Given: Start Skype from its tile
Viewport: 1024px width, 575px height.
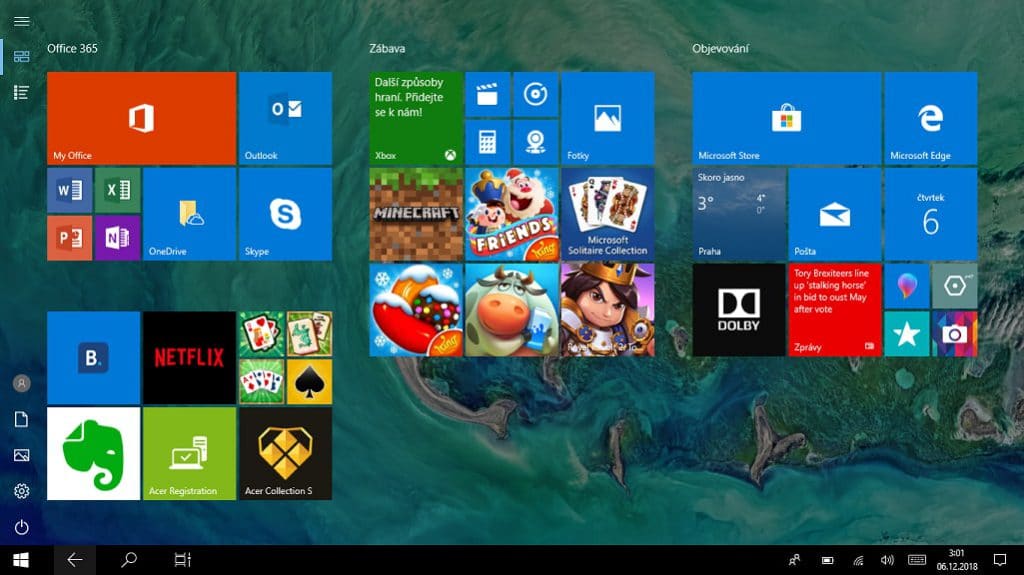Looking at the screenshot, I should coord(285,214).
